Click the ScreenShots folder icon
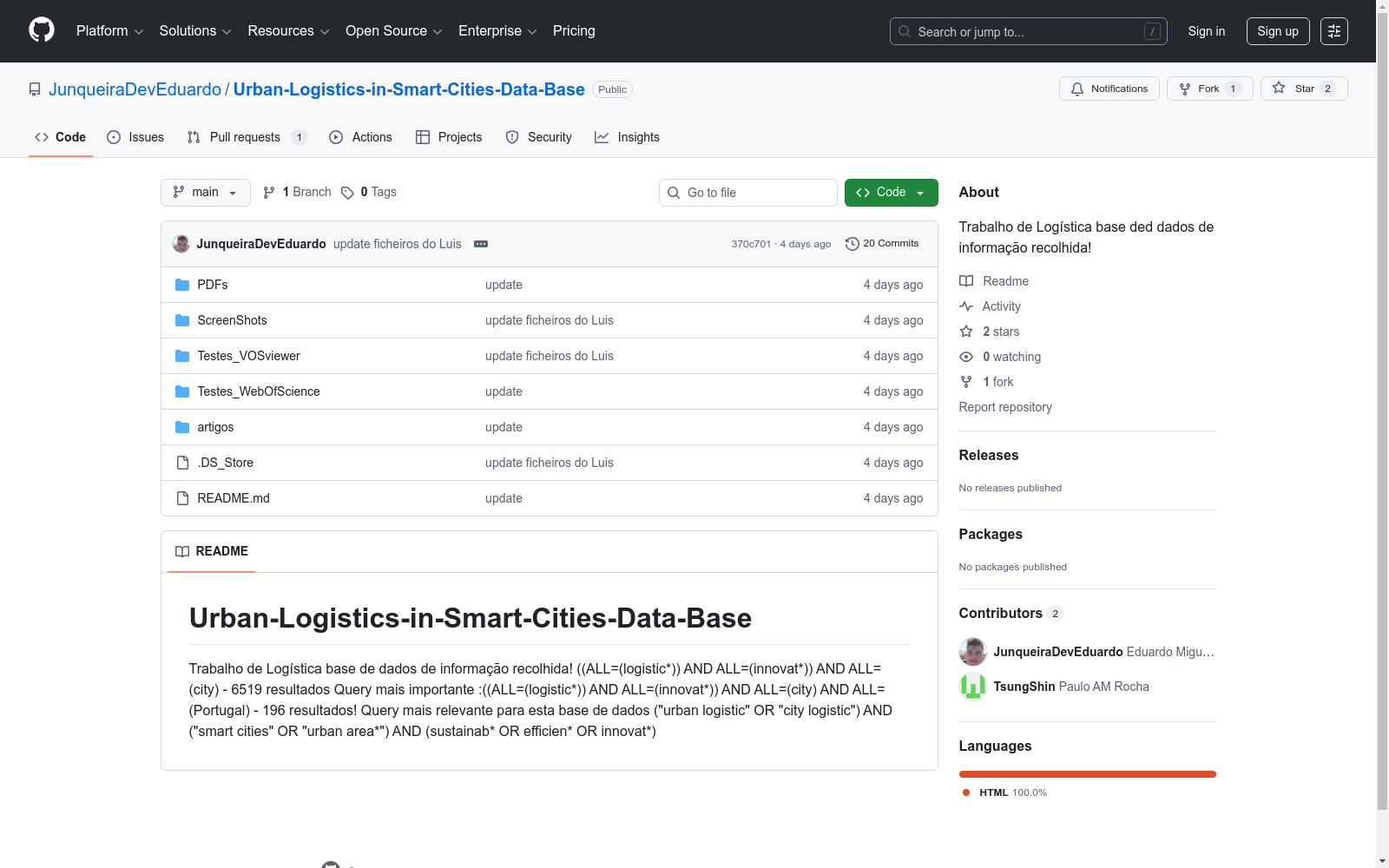 point(182,320)
